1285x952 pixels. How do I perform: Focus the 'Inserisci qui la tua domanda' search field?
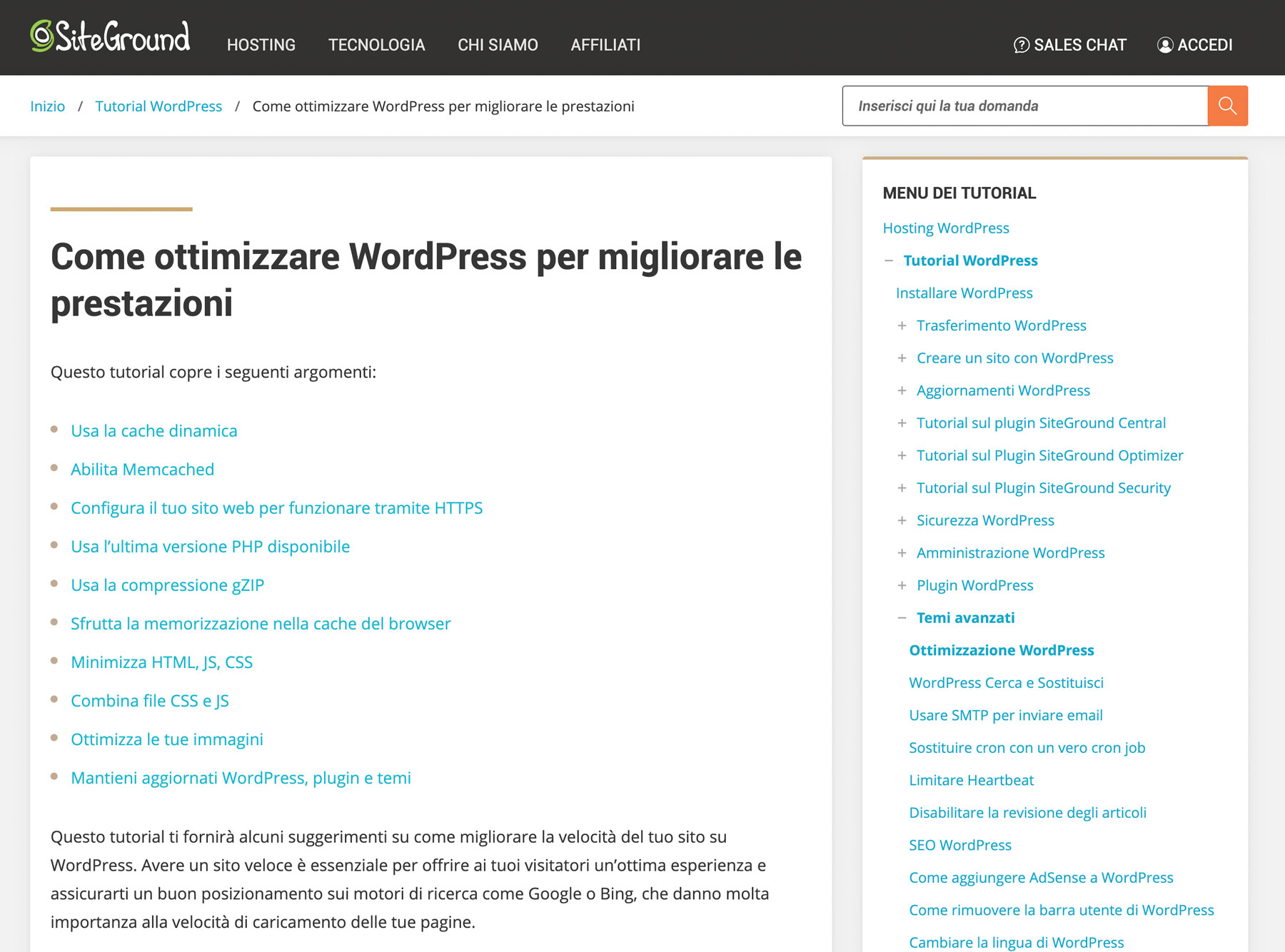click(x=1025, y=106)
